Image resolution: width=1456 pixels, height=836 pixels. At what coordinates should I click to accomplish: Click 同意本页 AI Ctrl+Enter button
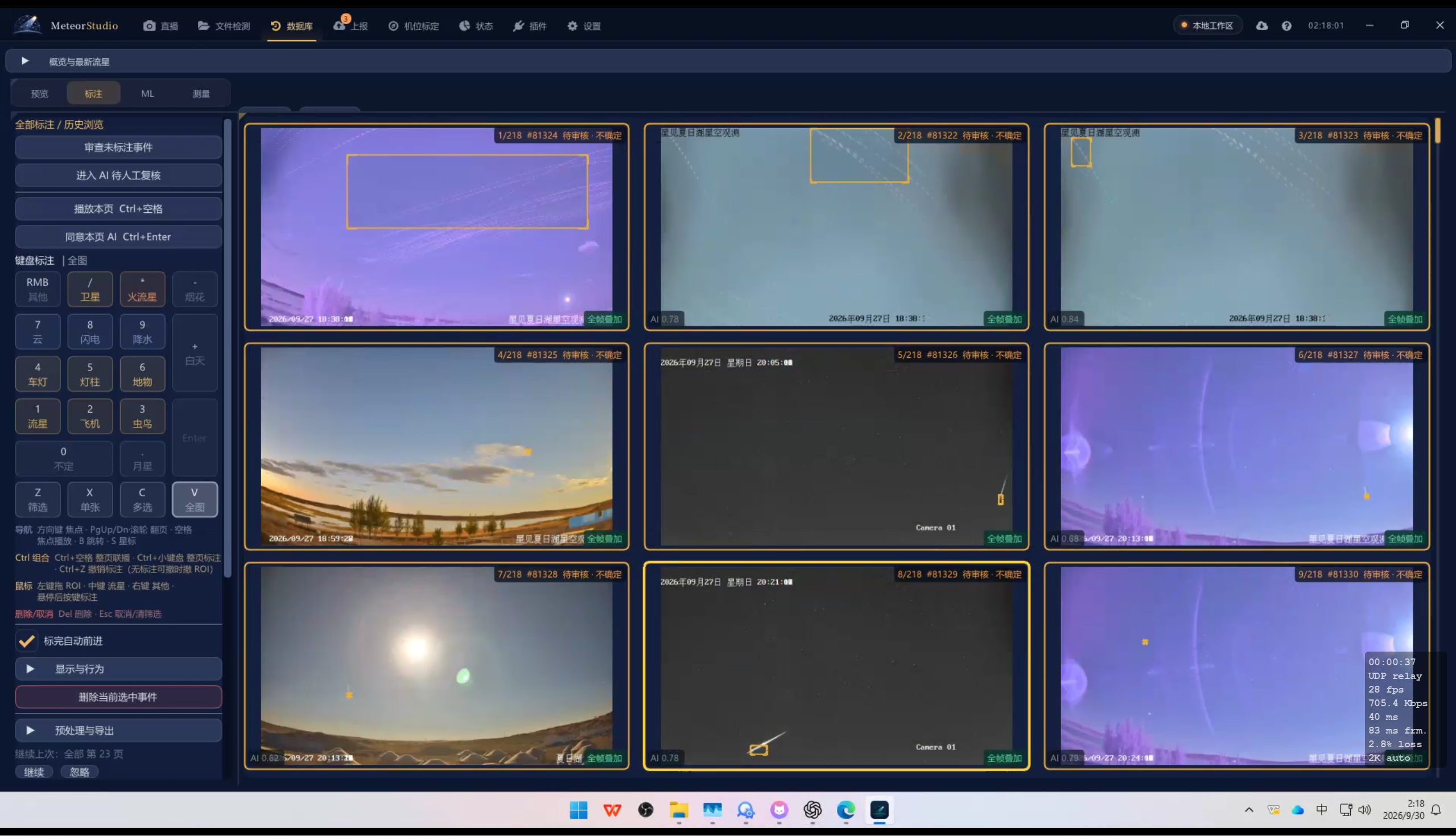tap(118, 237)
